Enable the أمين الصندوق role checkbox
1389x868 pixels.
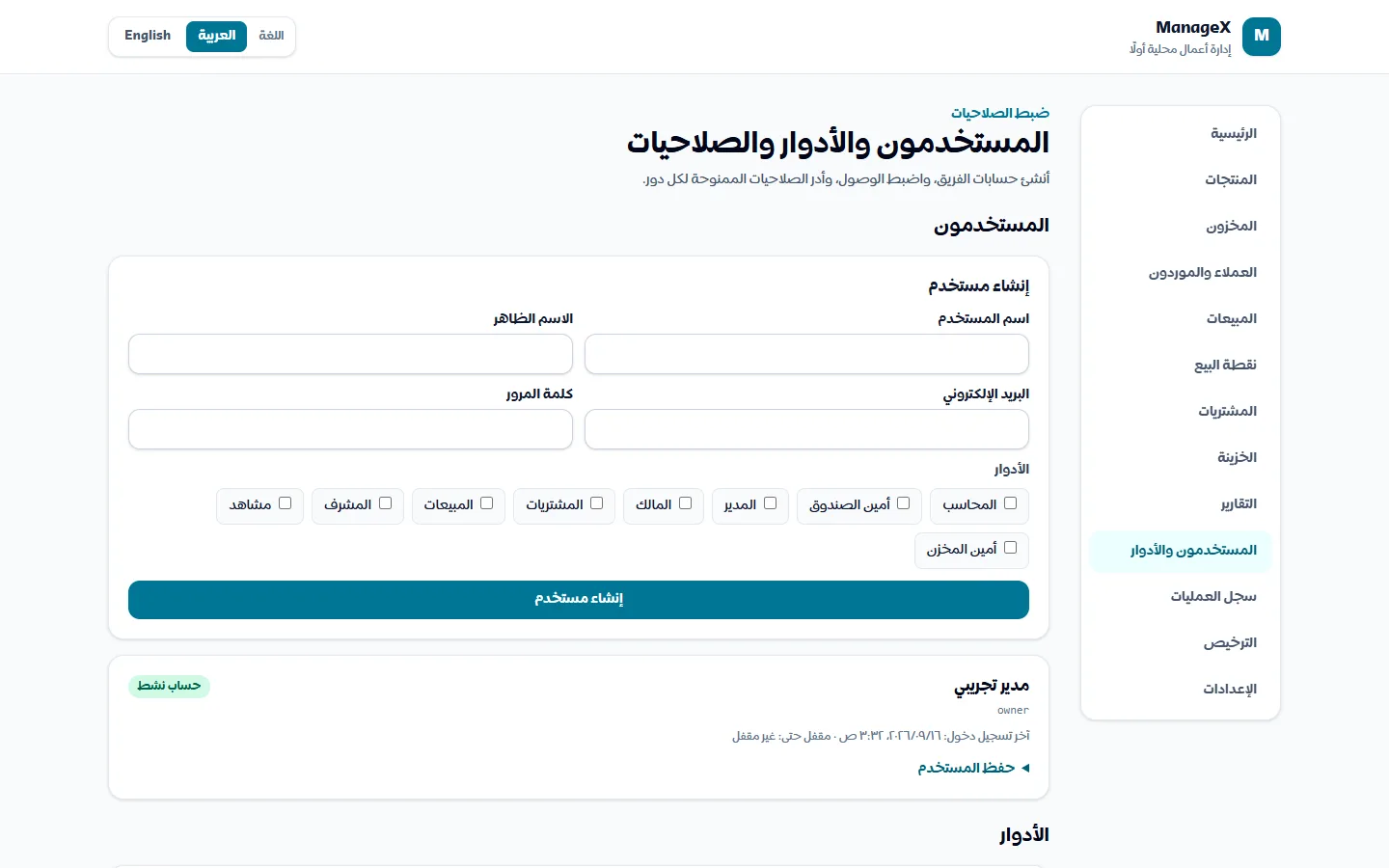coord(903,503)
